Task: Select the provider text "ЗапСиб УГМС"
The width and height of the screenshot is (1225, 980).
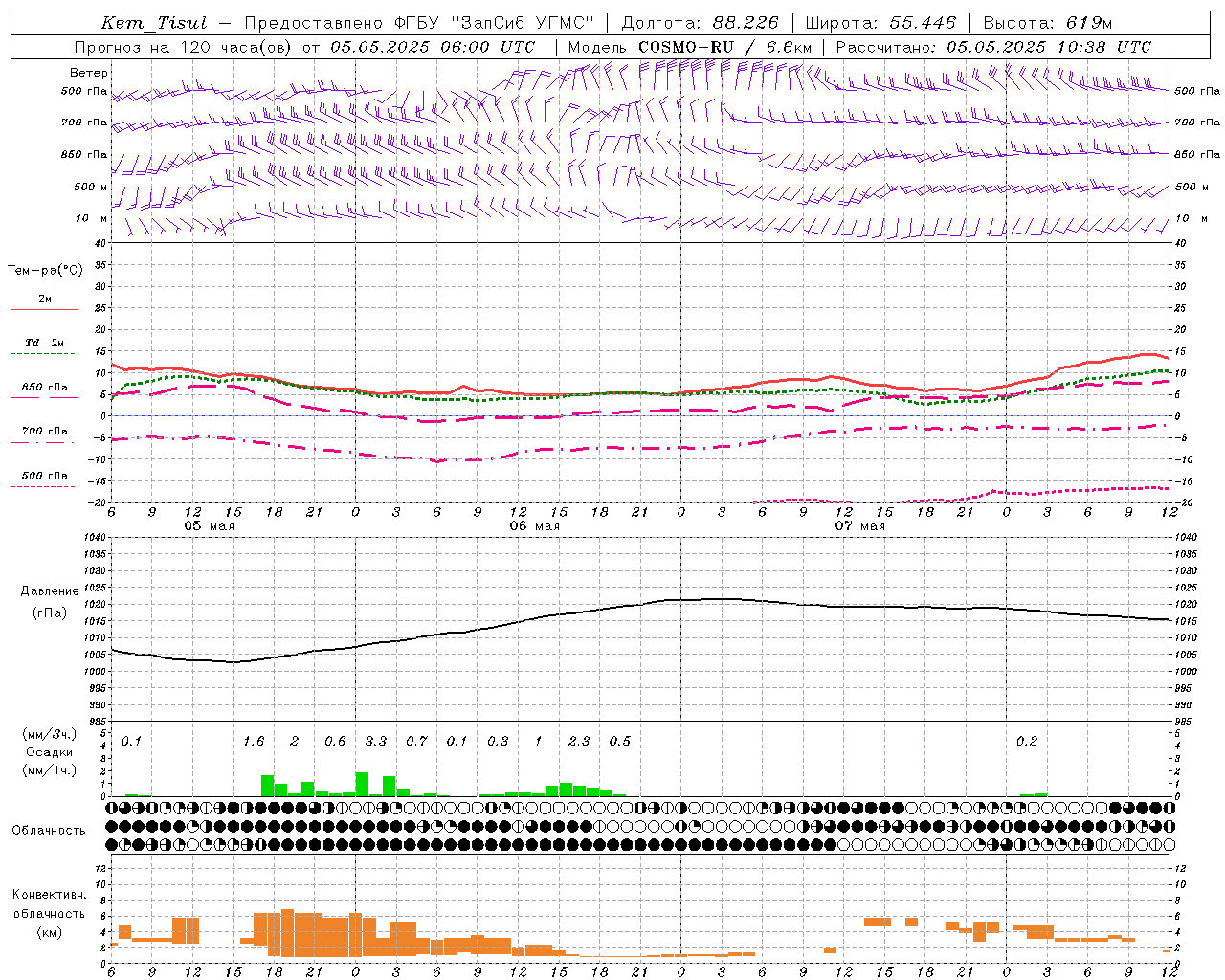Action: 523,23
